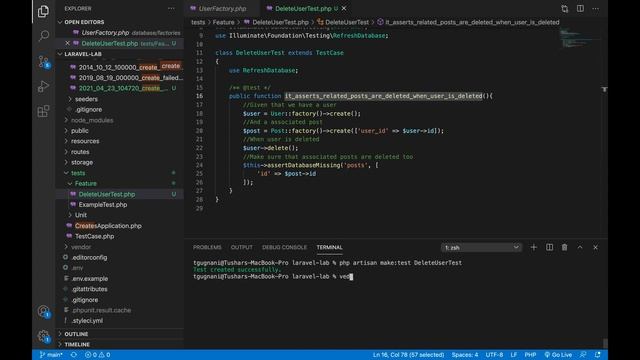Close DeleteUserTest.php in Open Editors
The image size is (640, 360).
click(x=68, y=43)
